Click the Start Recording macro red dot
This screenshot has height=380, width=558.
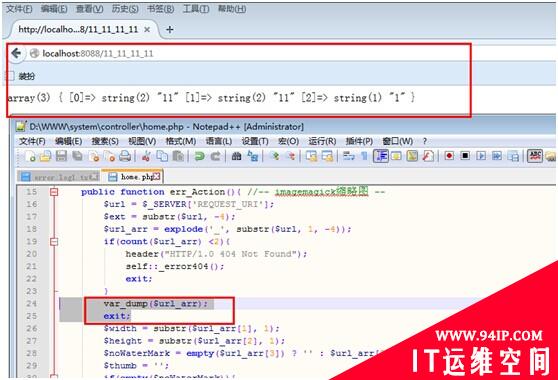click(449, 156)
